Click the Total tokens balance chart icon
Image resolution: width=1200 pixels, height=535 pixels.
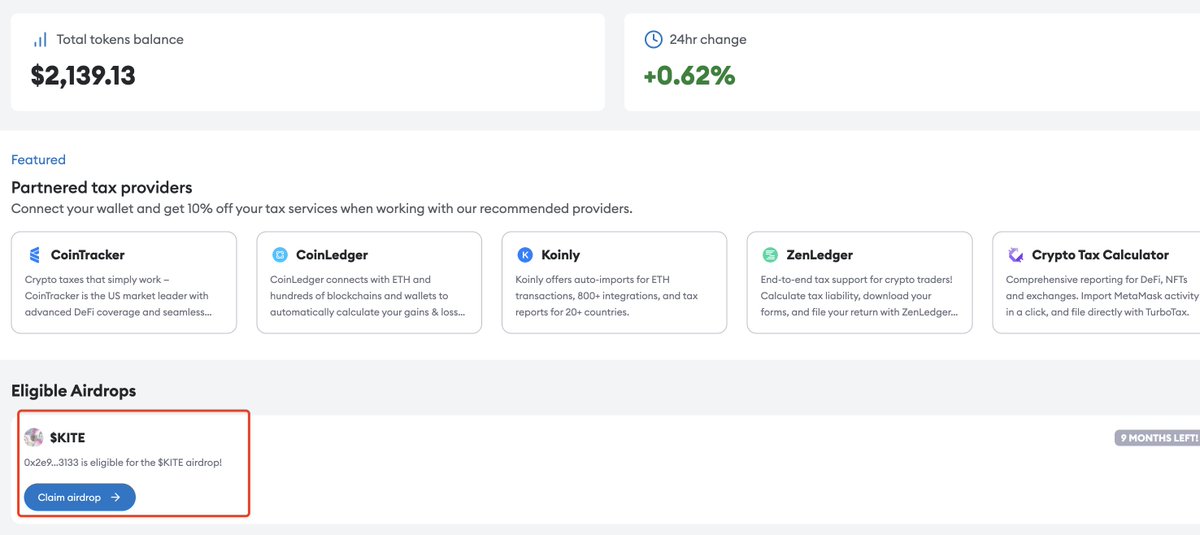pyautogui.click(x=40, y=40)
